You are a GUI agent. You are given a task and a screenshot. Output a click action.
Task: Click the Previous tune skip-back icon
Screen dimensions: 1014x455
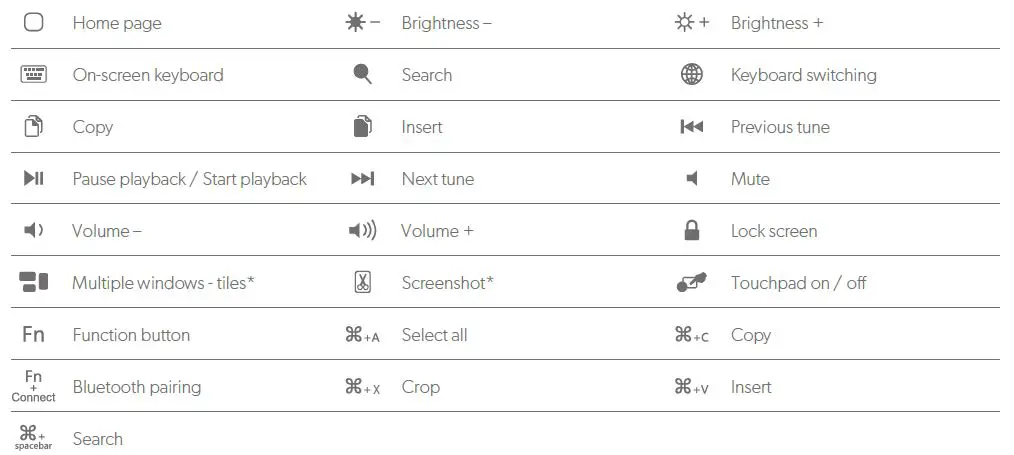point(691,126)
